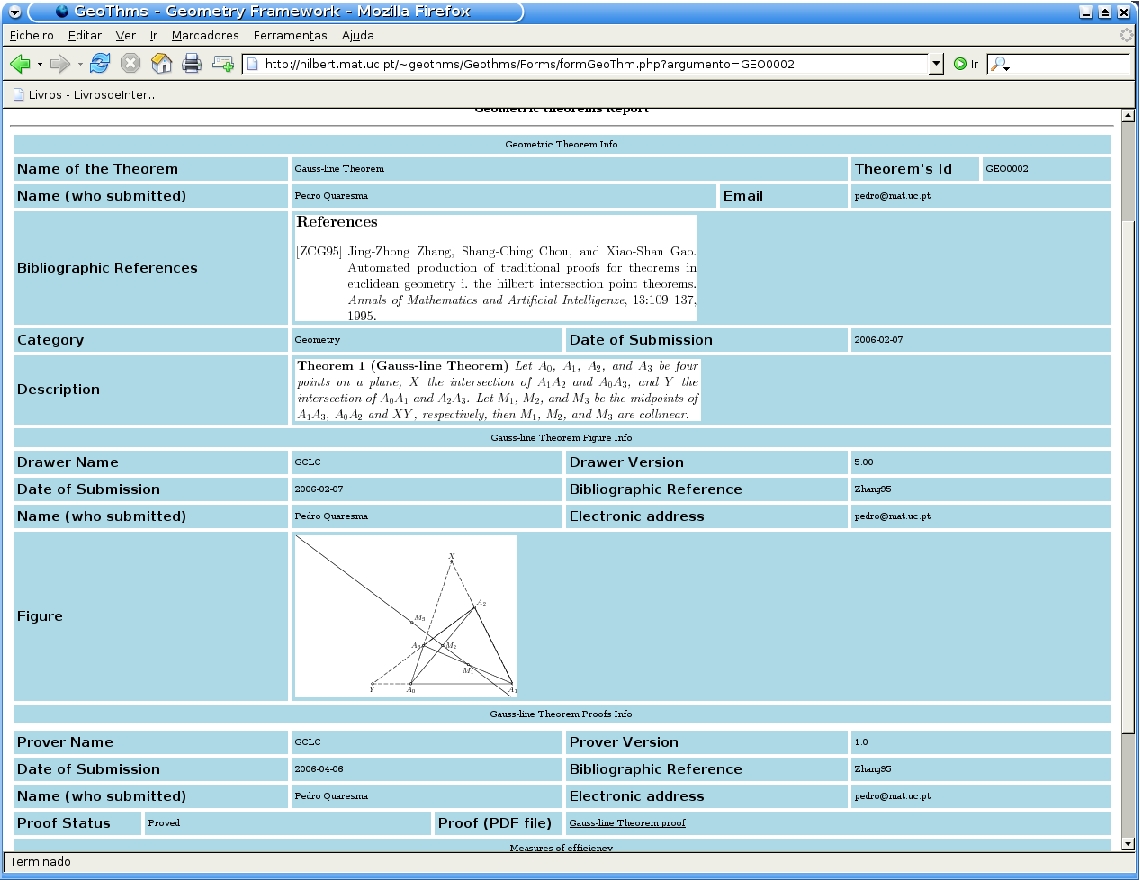Click the 'Prover Name' label
1140x880 pixels.
(65, 742)
